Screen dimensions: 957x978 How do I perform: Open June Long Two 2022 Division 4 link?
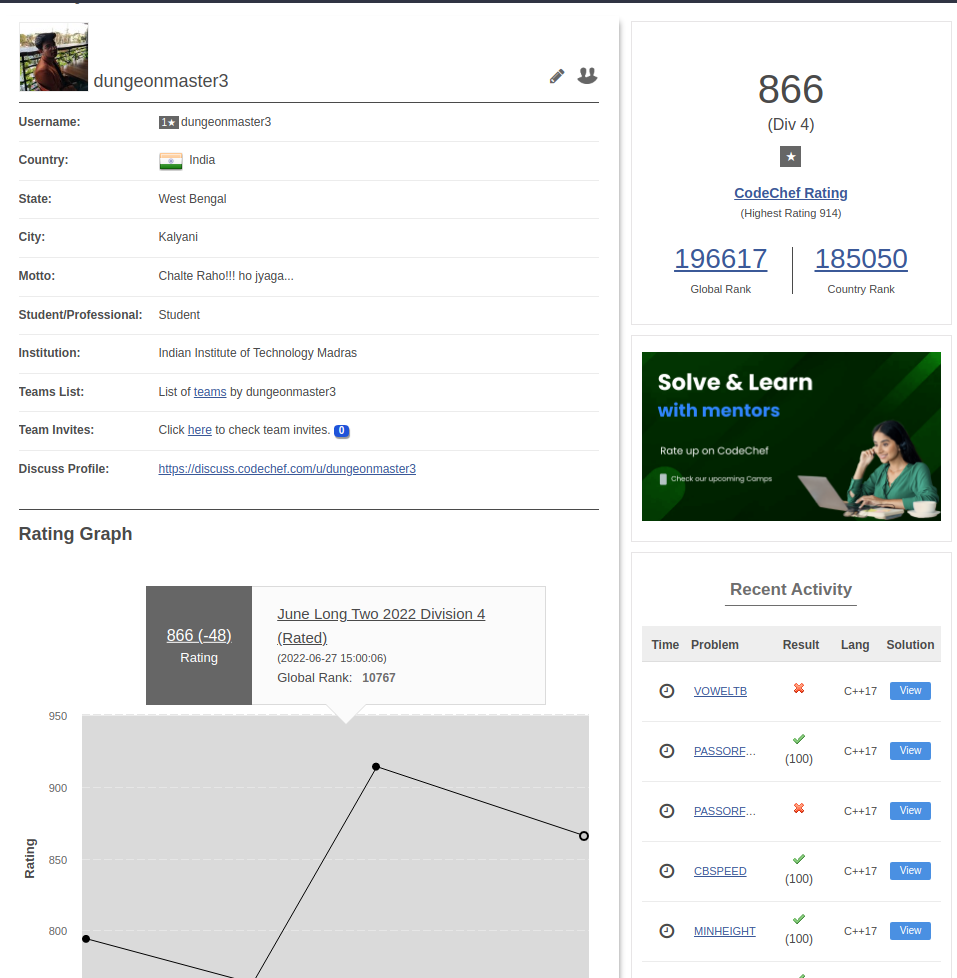tap(381, 626)
